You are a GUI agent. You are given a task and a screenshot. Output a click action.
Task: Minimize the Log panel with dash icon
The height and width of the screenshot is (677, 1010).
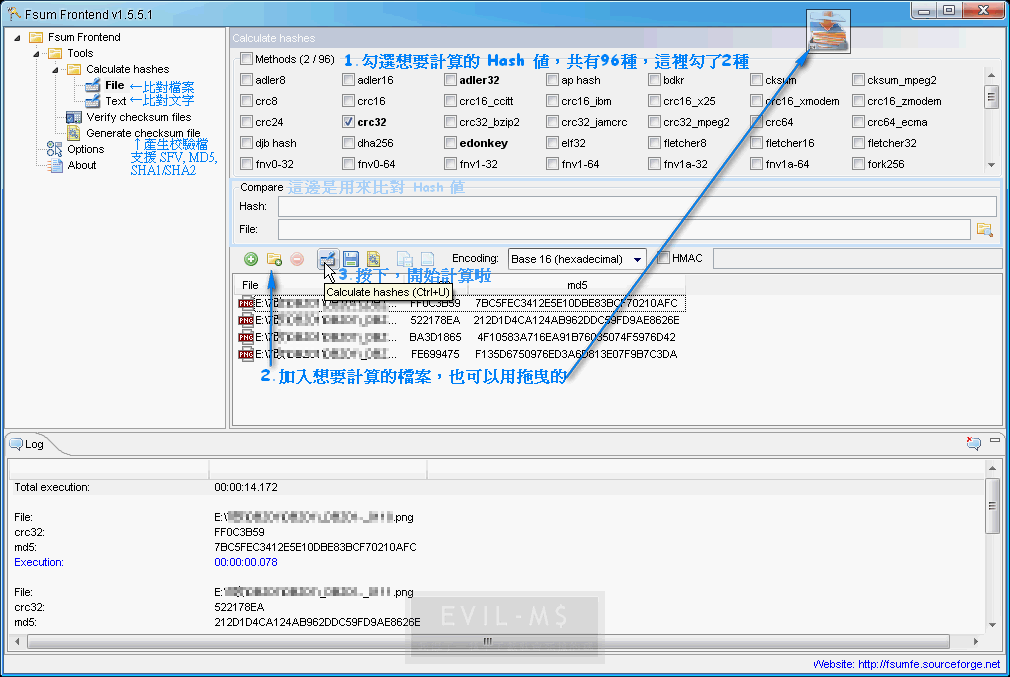click(x=995, y=440)
